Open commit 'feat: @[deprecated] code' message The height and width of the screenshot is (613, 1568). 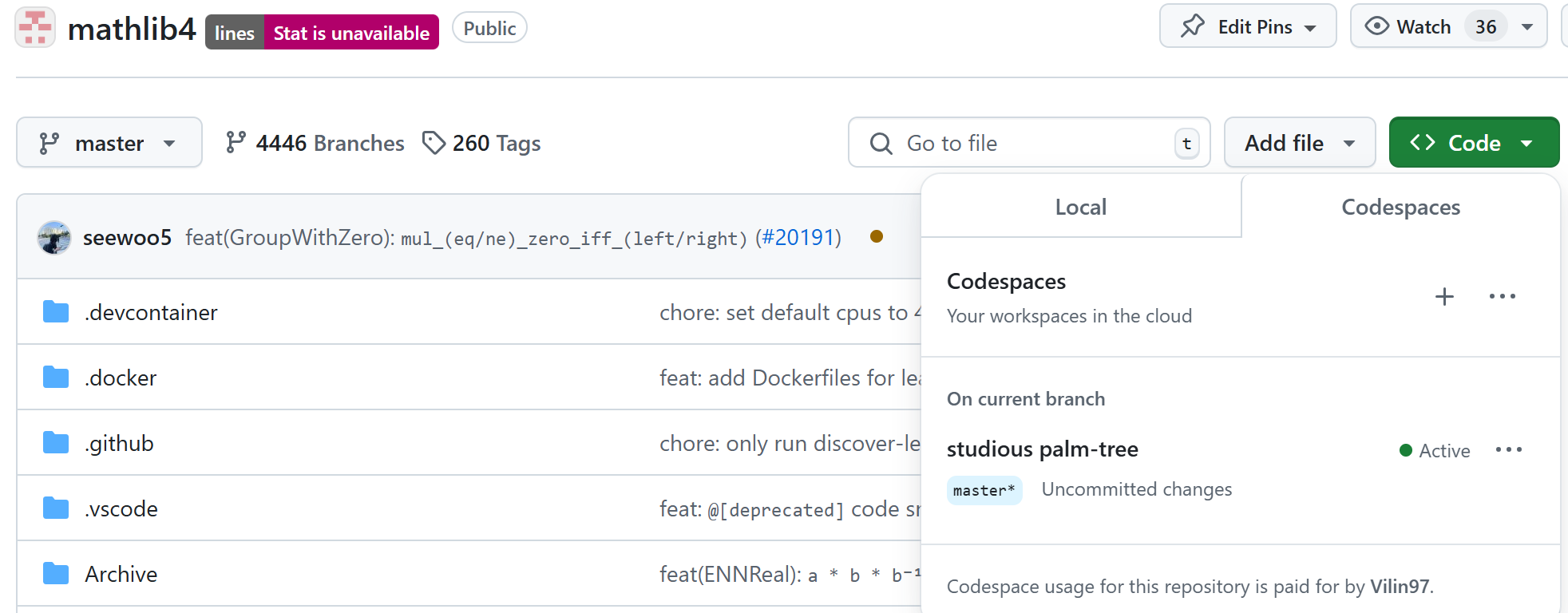(790, 508)
